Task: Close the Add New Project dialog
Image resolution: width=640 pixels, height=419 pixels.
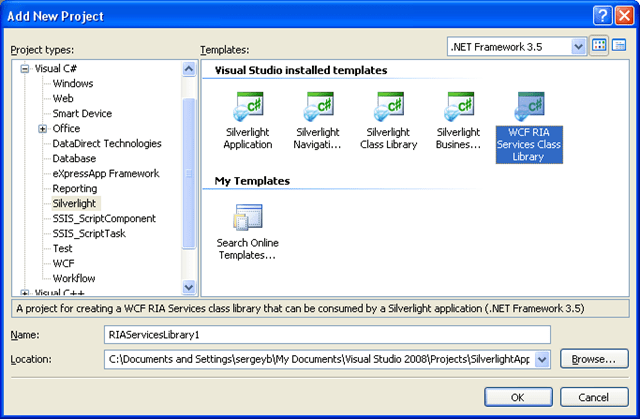Action: tap(624, 16)
